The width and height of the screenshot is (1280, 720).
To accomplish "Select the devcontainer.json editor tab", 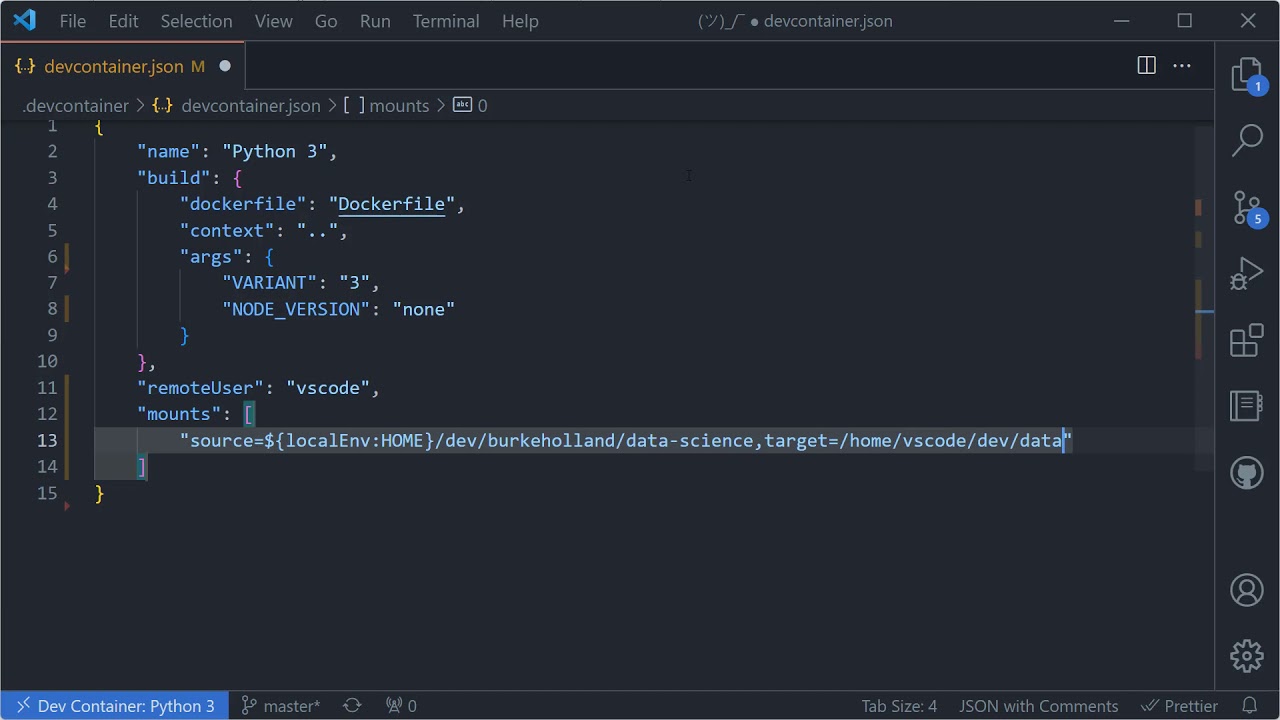I will click(x=123, y=66).
